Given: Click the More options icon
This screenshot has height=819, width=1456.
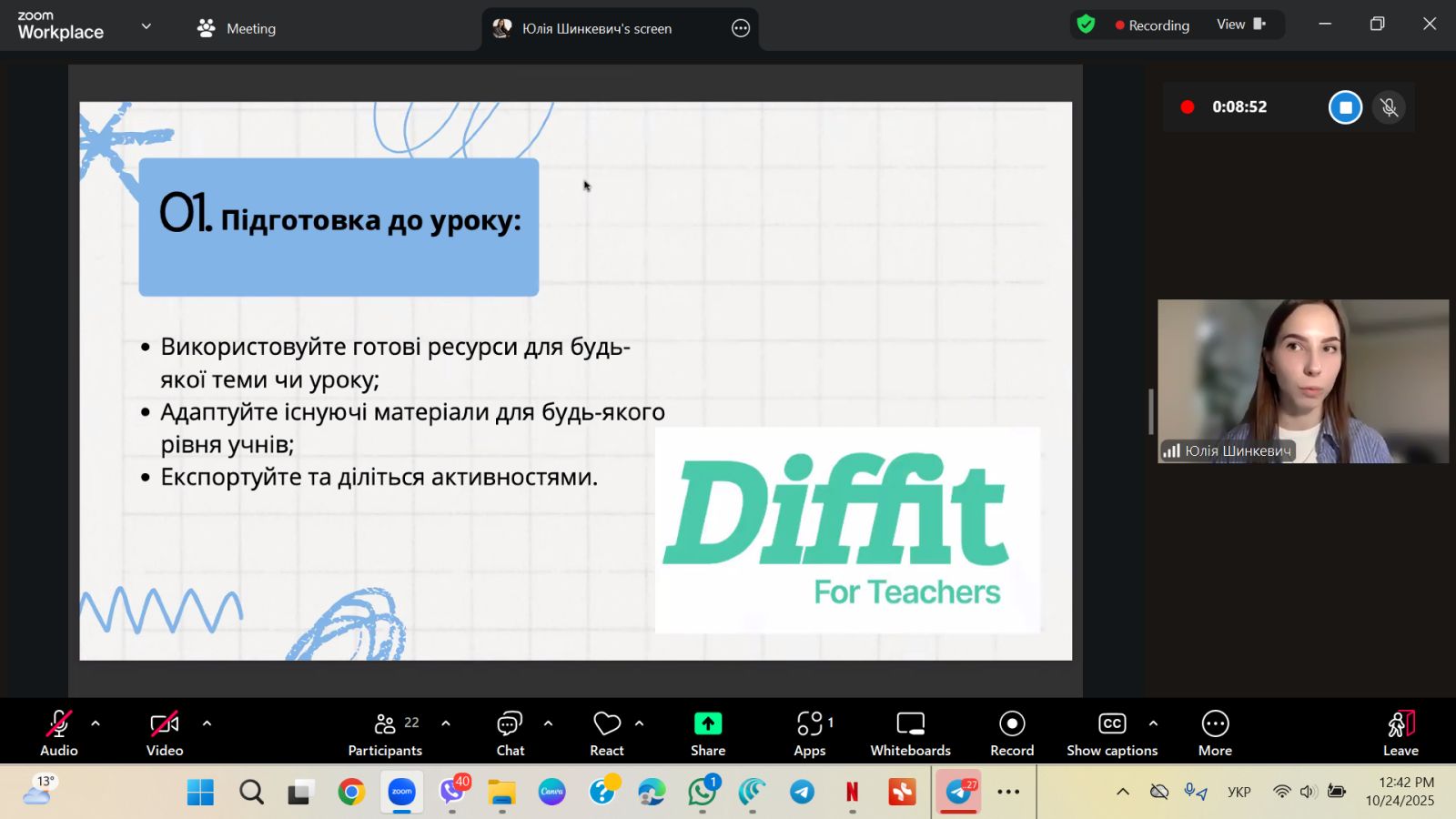Looking at the screenshot, I should click(1215, 733).
